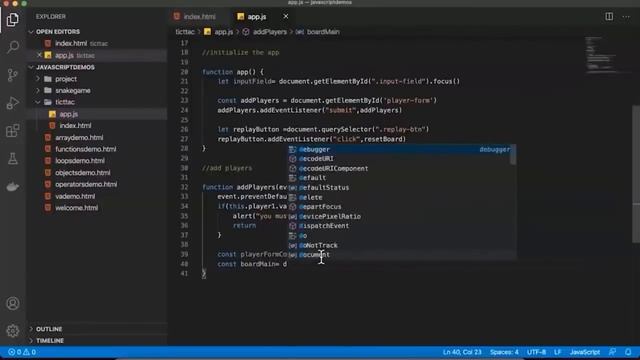Open functionsdemo.html file

tap(85, 149)
